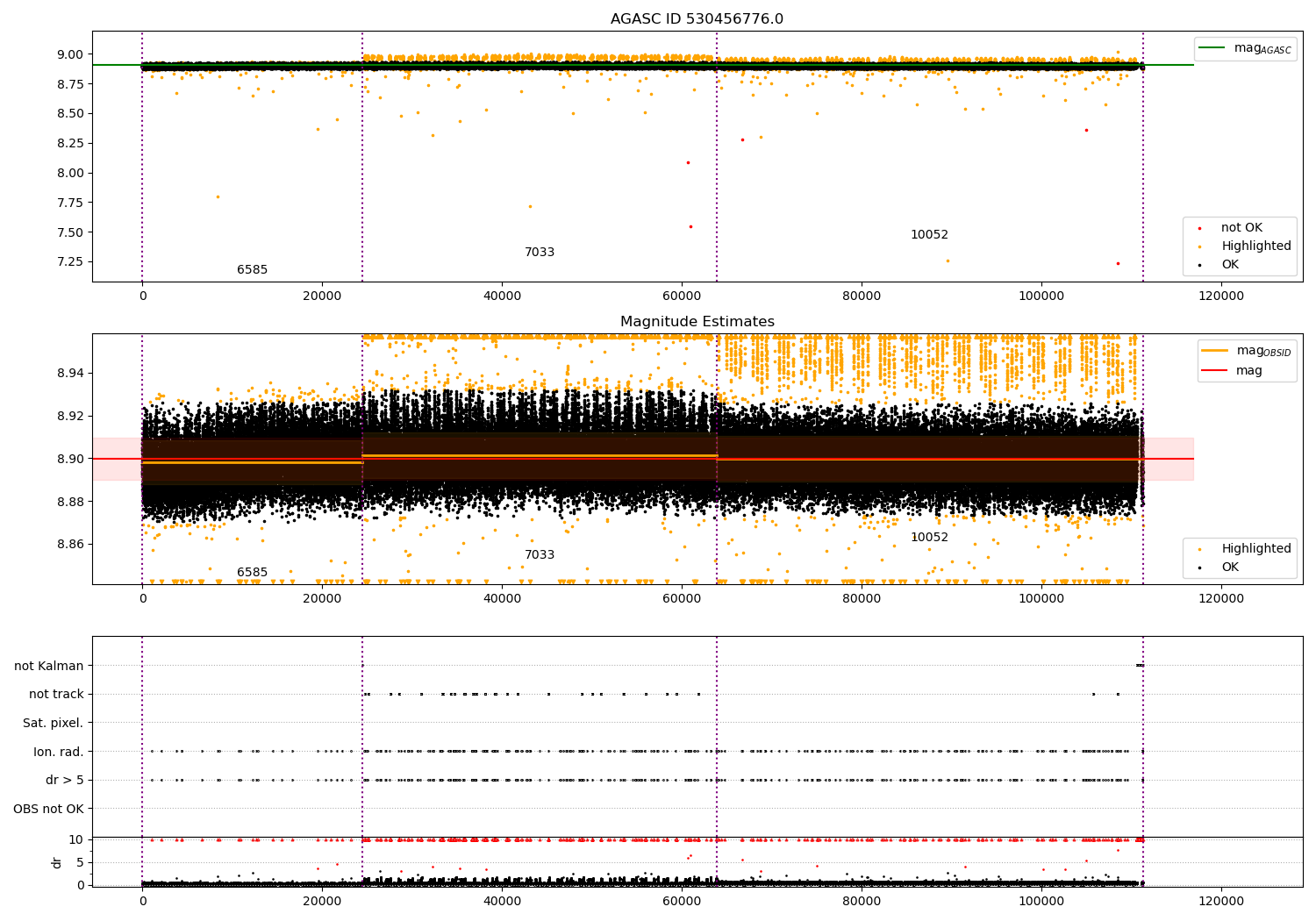1316x921 pixels.
Task: Click the 6585 label in the AGASC ID plot
Action: [252, 270]
